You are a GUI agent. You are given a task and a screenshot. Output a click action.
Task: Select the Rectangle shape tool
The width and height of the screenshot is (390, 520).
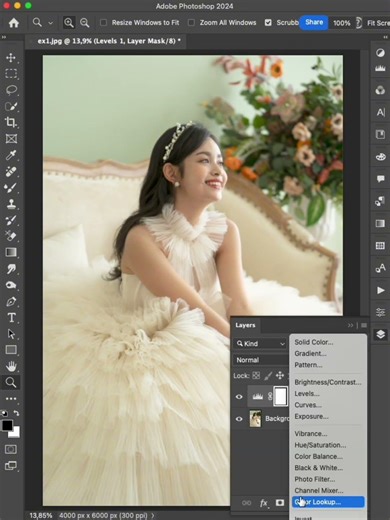tap(11, 350)
